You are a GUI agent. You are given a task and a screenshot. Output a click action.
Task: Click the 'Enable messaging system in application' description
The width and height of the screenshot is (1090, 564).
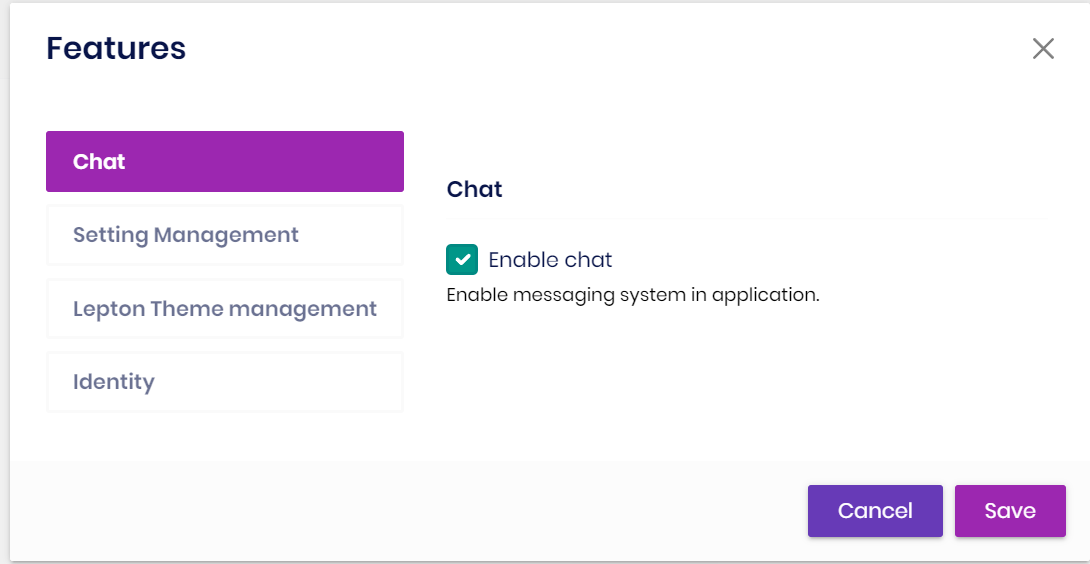click(632, 295)
